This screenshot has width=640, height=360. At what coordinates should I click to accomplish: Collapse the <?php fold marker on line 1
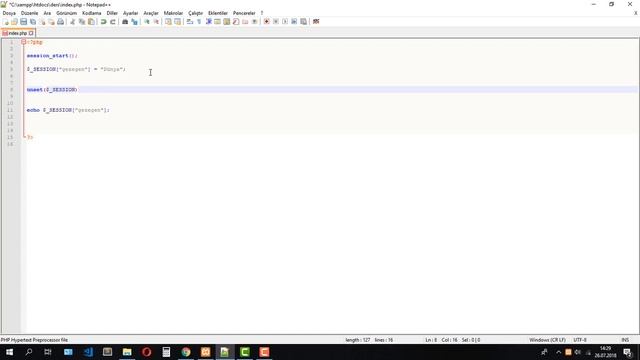(24, 42)
